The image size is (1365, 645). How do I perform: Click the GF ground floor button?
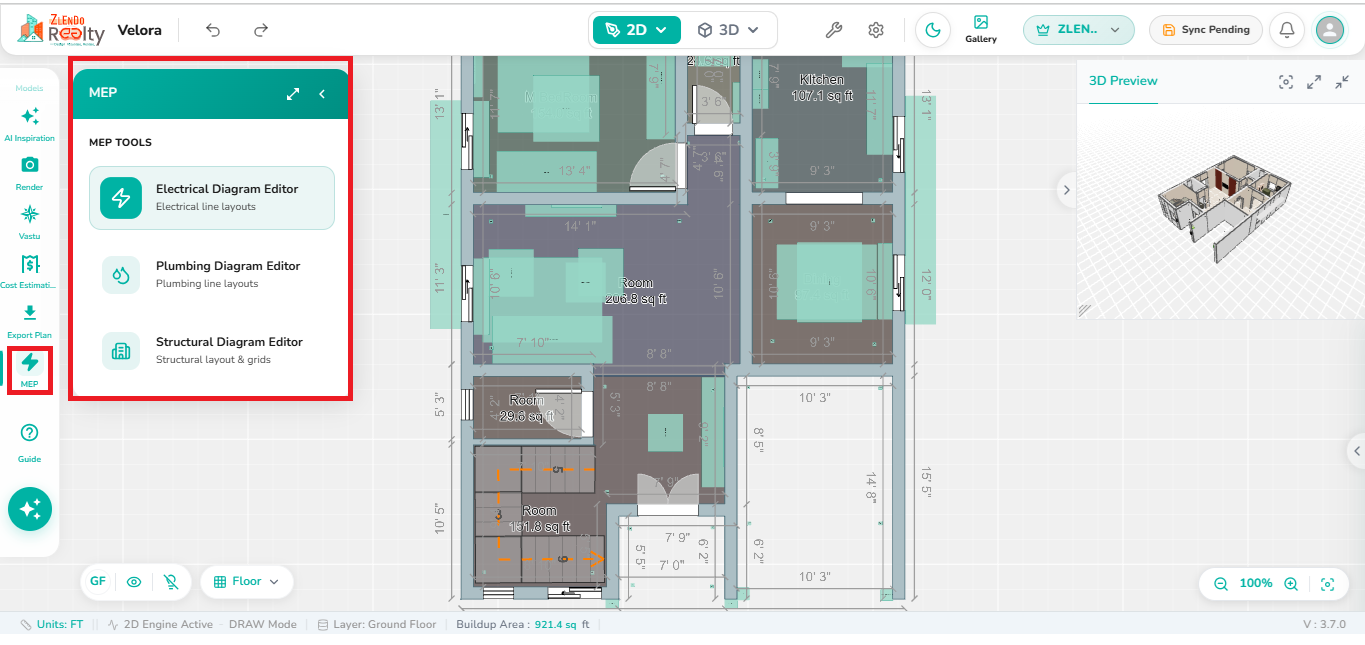tap(98, 581)
